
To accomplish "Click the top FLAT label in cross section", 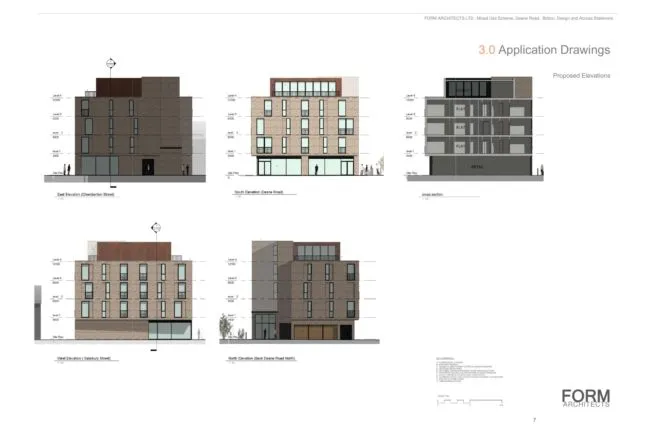I will point(461,108).
